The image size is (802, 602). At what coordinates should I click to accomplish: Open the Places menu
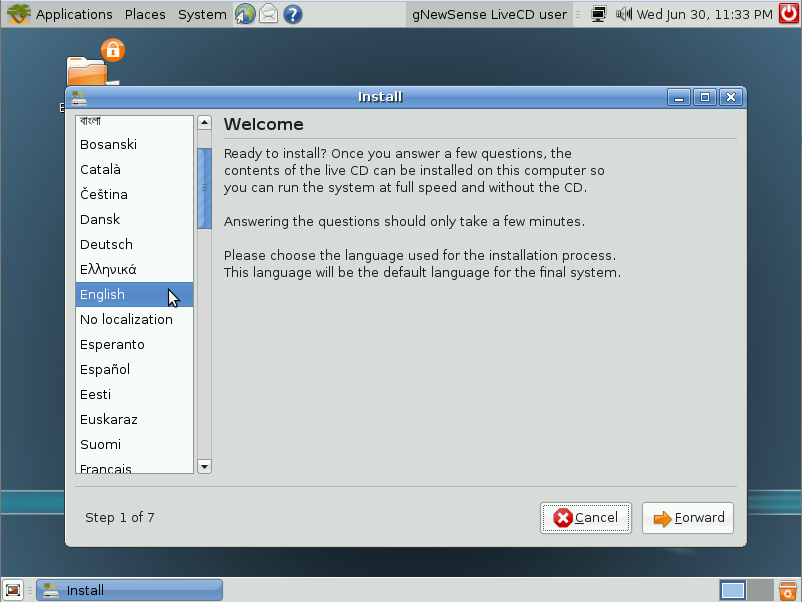point(145,14)
